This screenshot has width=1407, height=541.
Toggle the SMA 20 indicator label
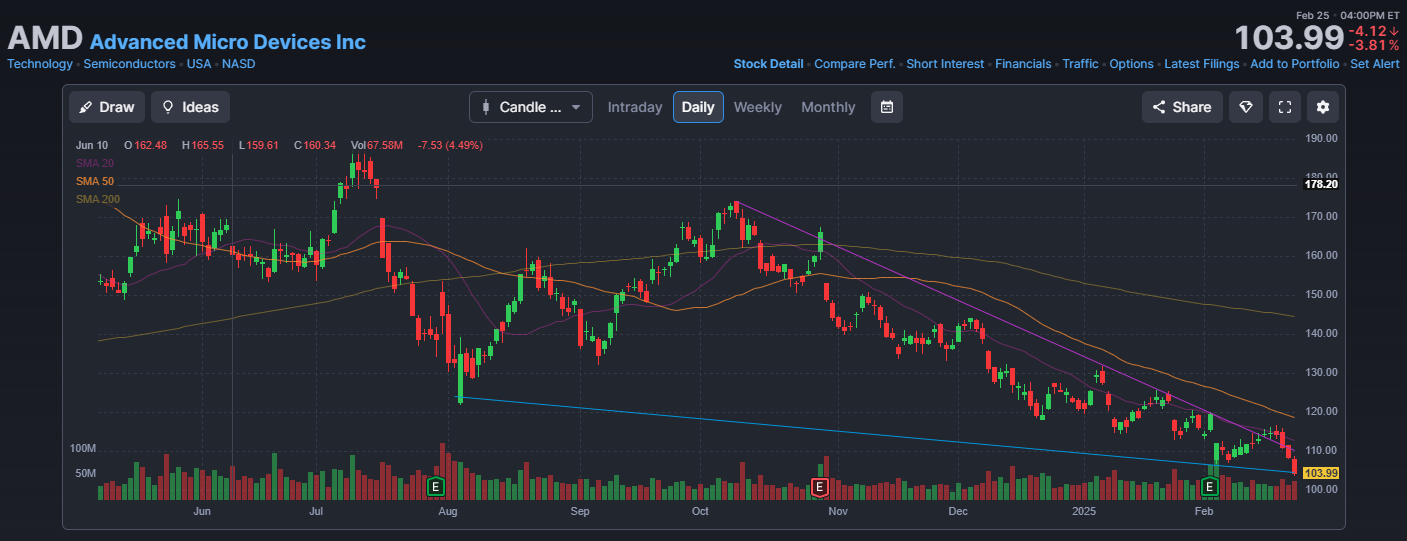(x=95, y=163)
